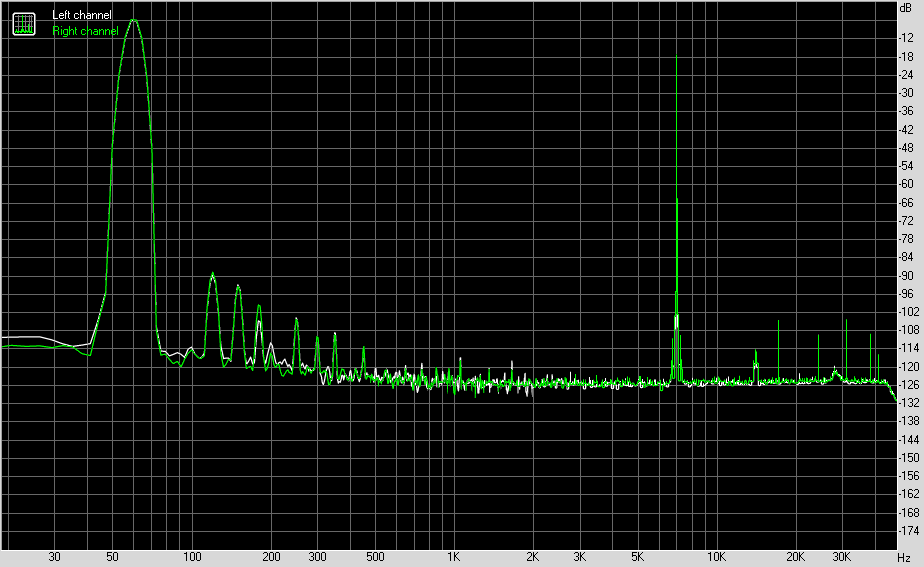
Task: Click the -150 dB axis label
Action: click(909, 458)
